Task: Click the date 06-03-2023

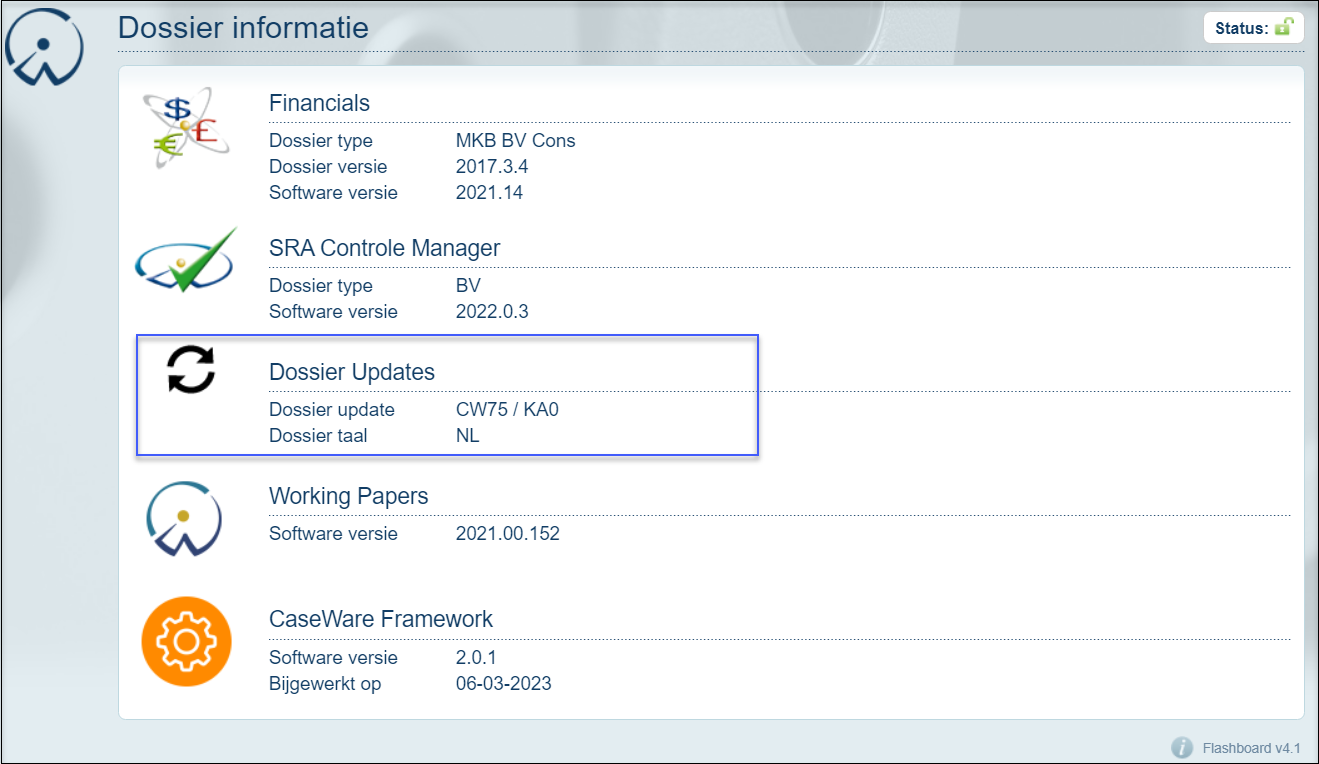Action: pos(503,684)
